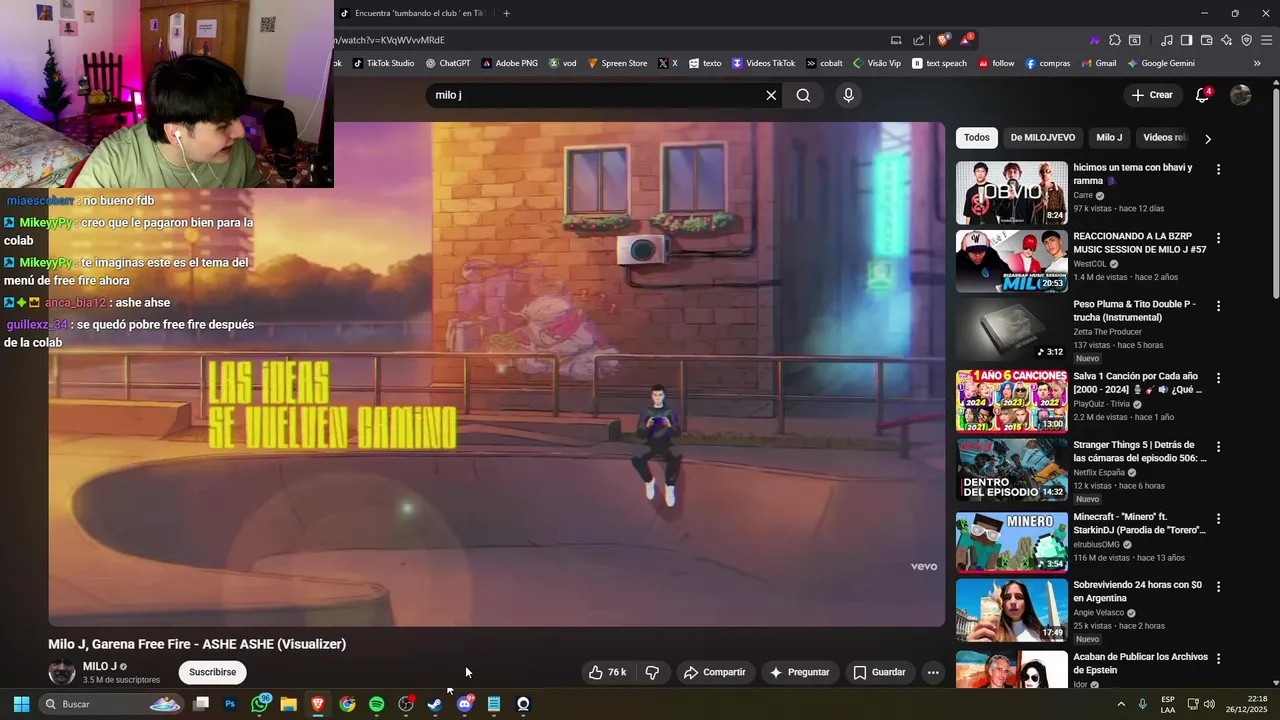Open thumbnail for hicimos un tema con bhavi

pos(1011,193)
